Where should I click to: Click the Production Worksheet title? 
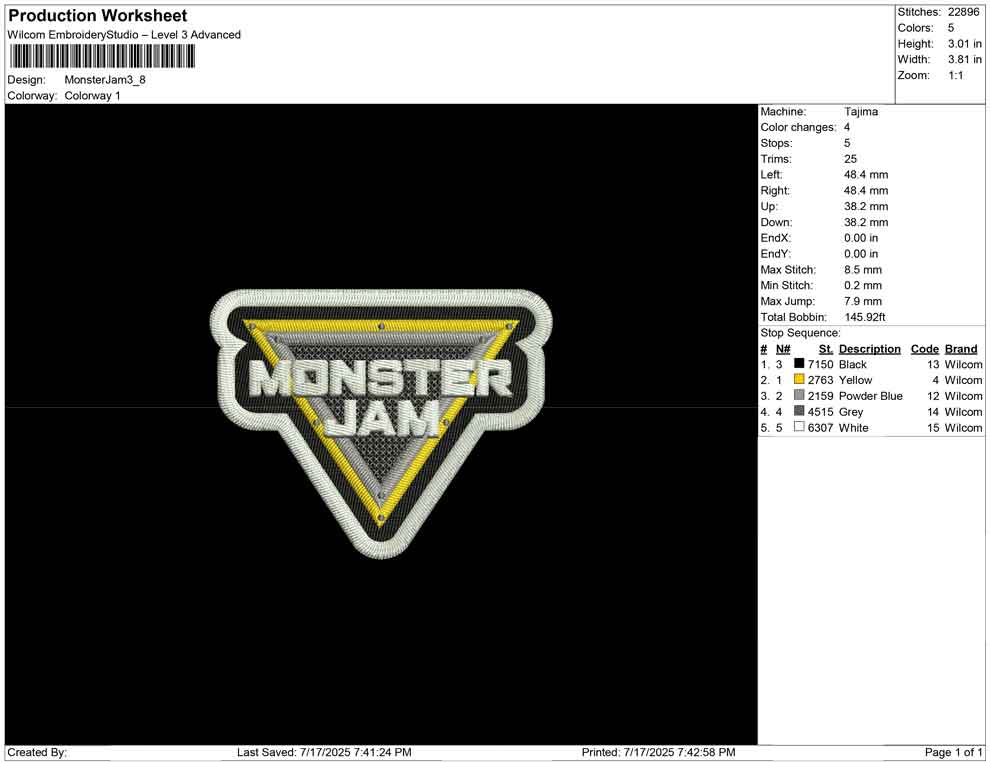pyautogui.click(x=98, y=16)
